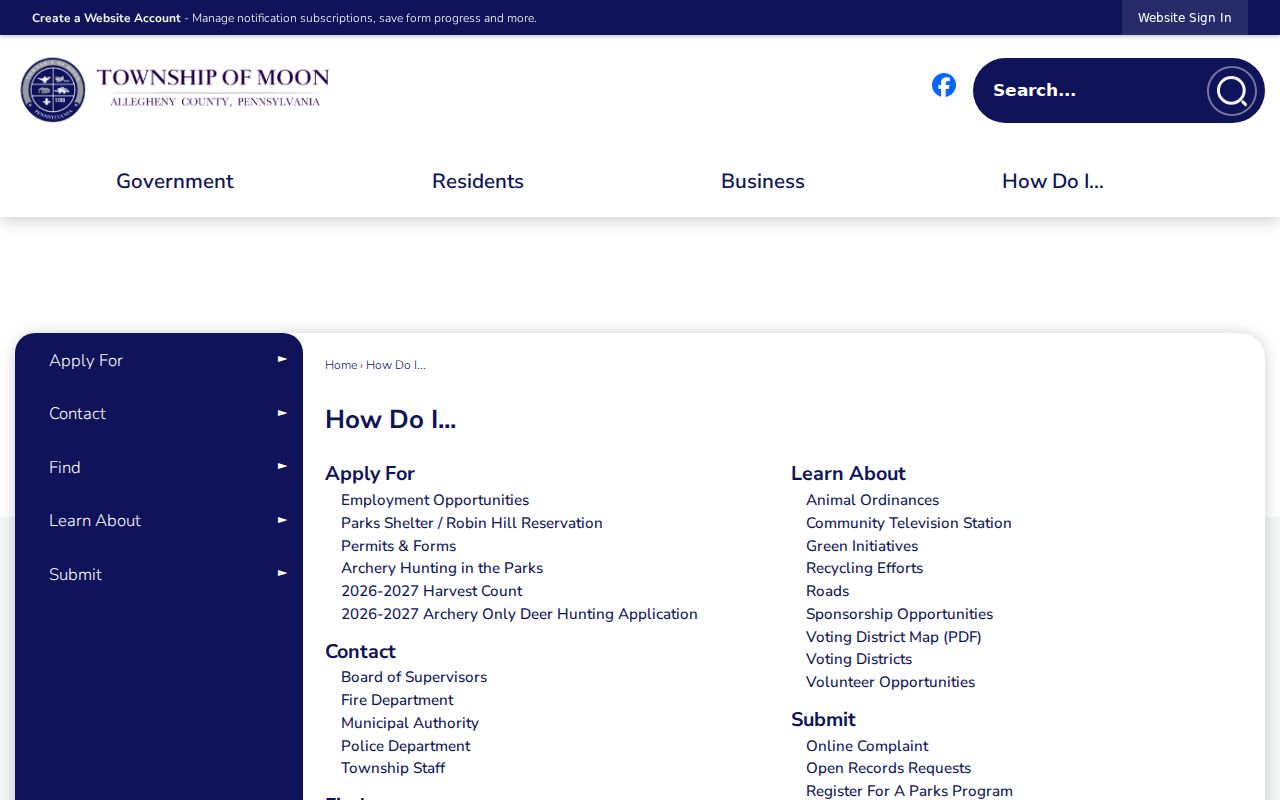Viewport: 1280px width, 800px height.
Task: Open Community Television Station link
Action: click(x=909, y=523)
